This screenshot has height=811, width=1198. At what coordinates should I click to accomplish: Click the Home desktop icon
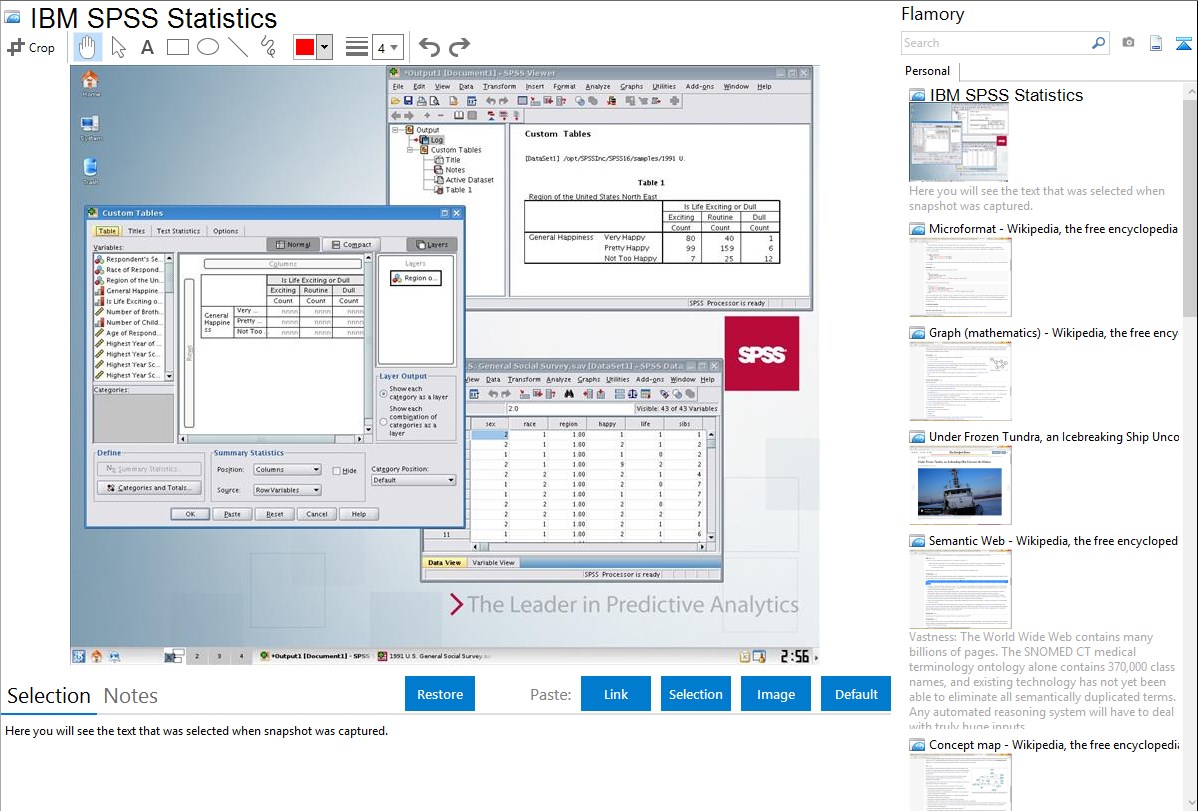click(x=90, y=83)
